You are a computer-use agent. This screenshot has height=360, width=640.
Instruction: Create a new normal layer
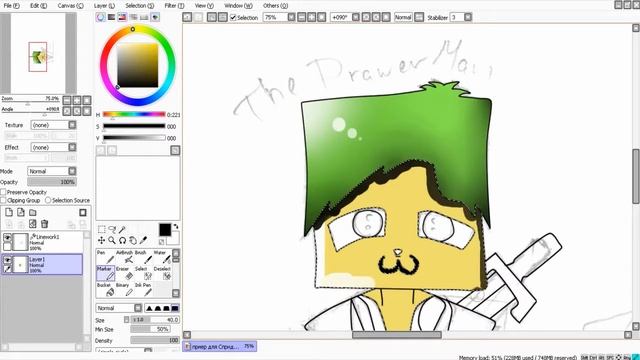coord(9,212)
